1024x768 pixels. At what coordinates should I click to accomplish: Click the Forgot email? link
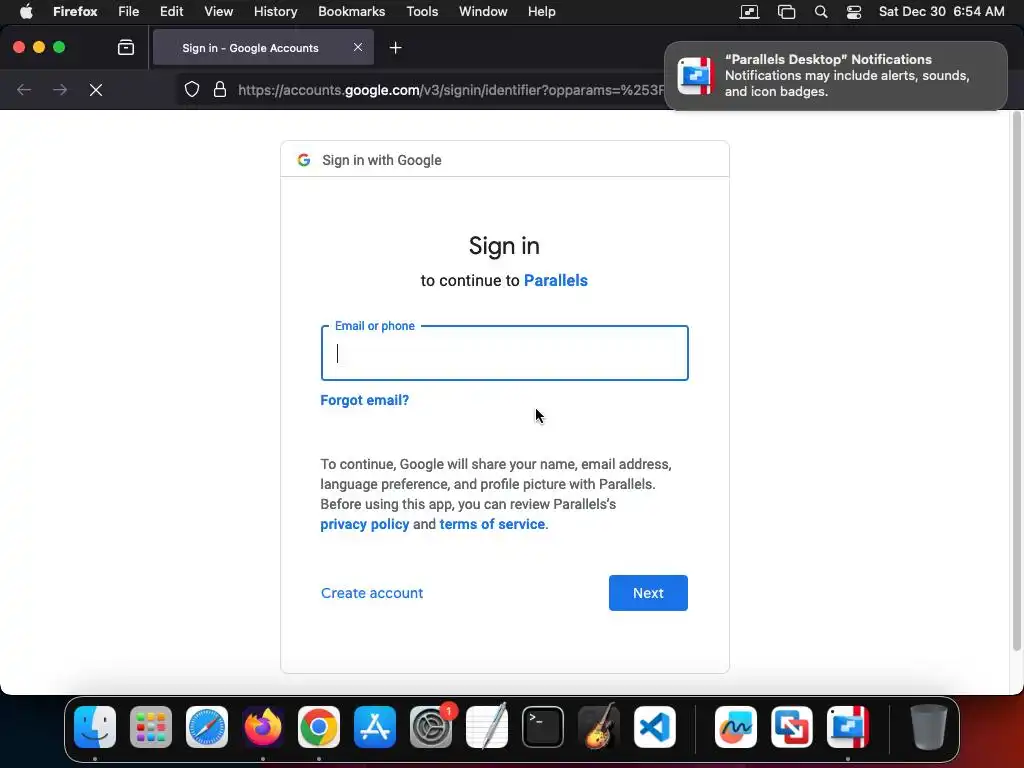[364, 400]
